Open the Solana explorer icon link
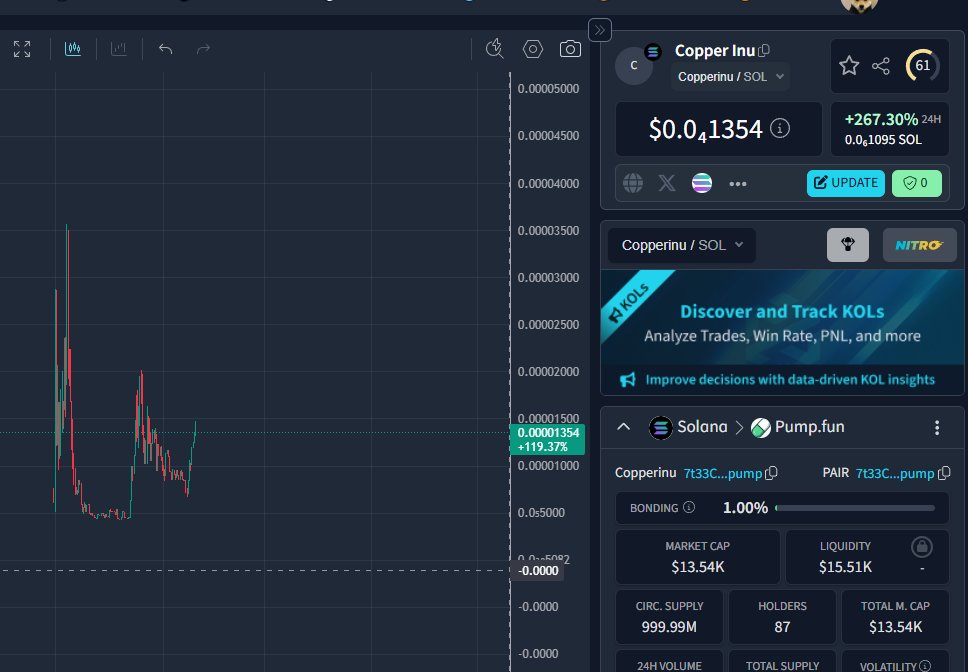968x672 pixels. tap(702, 183)
